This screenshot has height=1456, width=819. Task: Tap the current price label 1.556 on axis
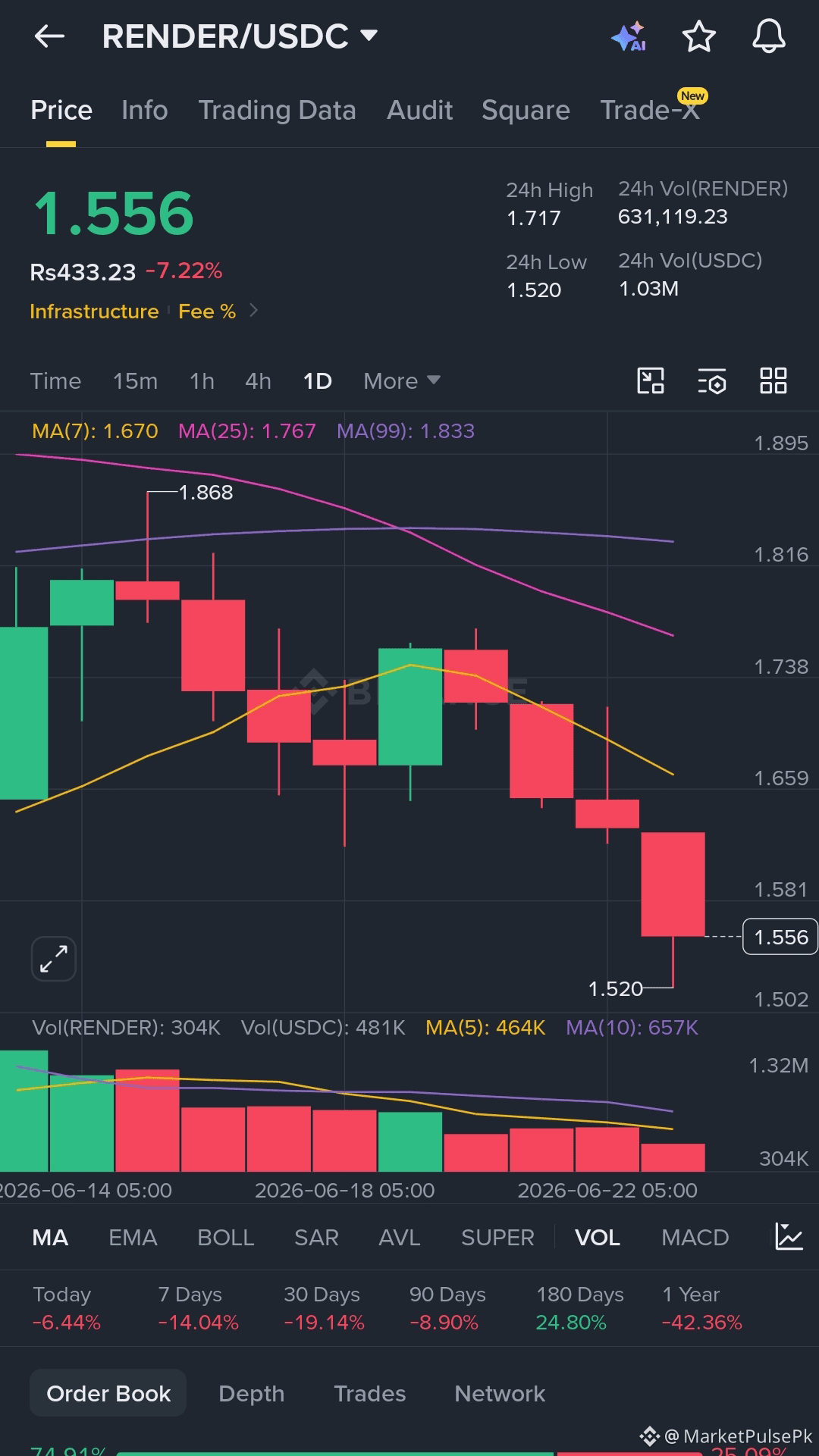point(780,937)
